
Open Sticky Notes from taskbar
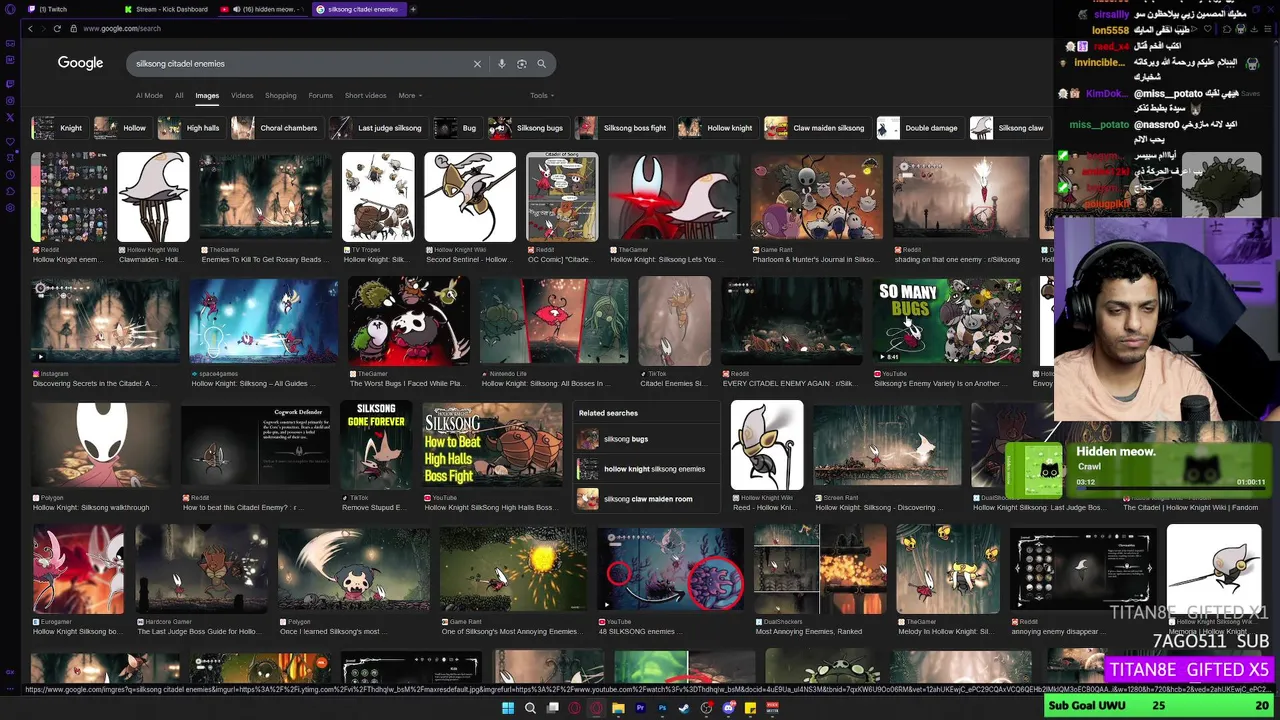click(750, 708)
